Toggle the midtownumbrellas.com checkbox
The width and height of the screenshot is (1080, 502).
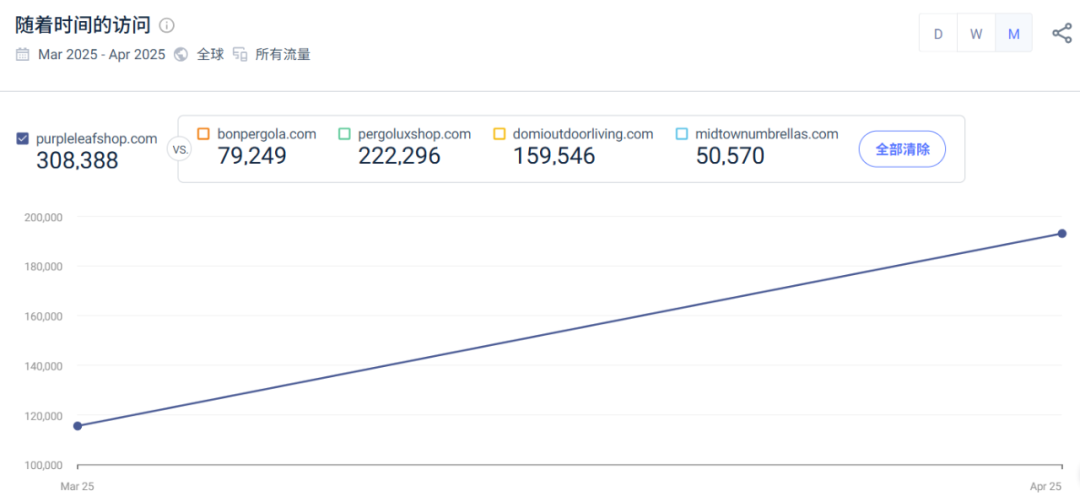pyautogui.click(x=682, y=134)
